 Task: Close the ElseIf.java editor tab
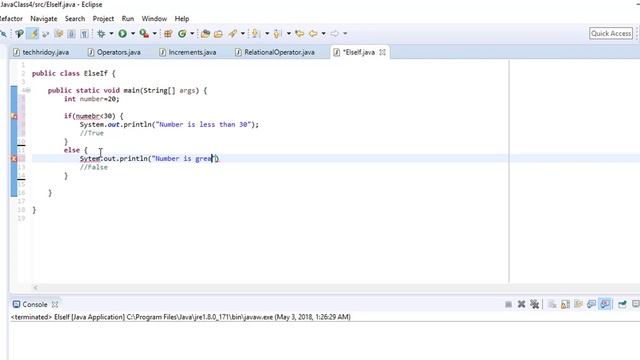(382, 52)
